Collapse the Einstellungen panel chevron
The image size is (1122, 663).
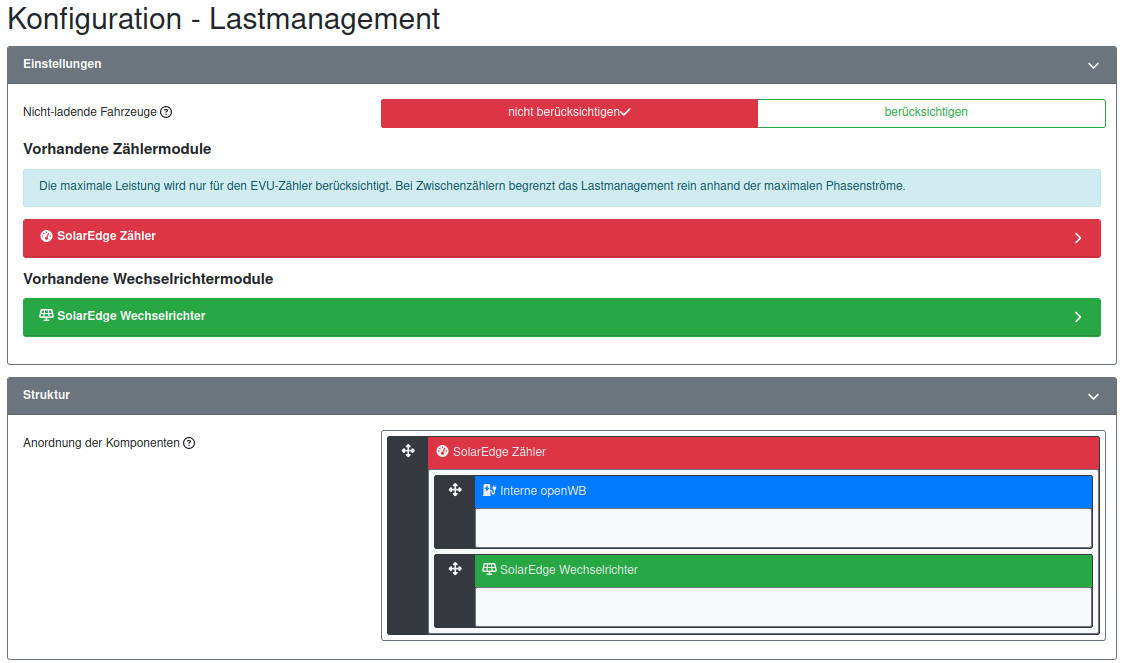(1093, 65)
